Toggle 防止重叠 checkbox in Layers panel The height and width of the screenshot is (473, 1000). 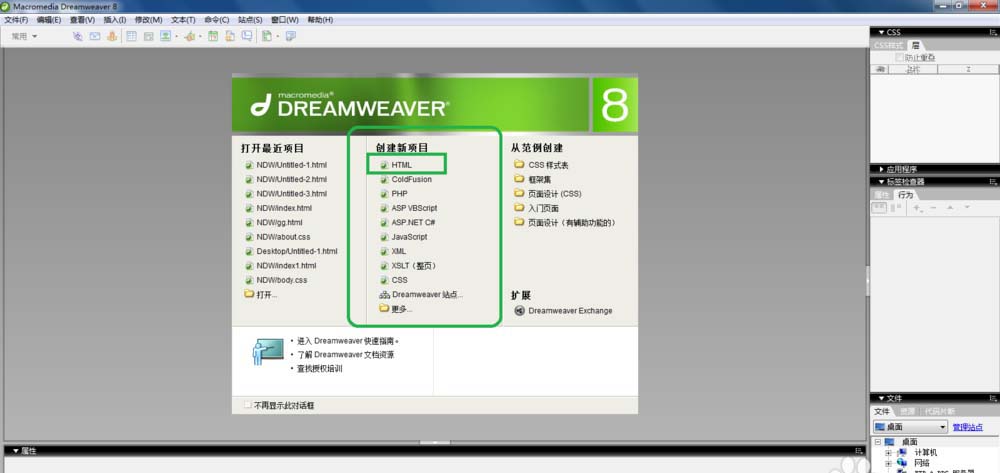click(899, 57)
